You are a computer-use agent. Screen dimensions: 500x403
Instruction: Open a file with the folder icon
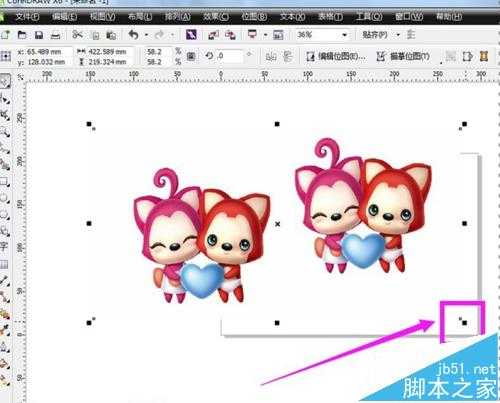click(x=22, y=35)
